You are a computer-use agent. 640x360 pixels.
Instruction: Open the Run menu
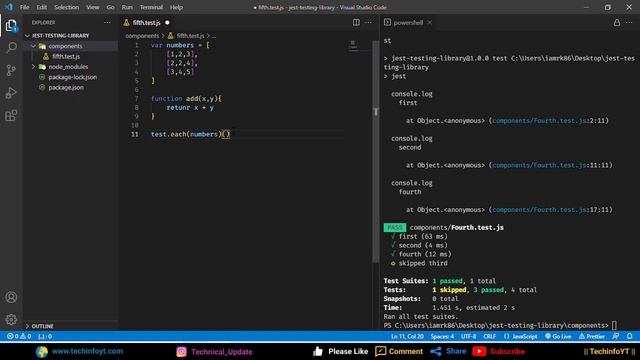127,7
